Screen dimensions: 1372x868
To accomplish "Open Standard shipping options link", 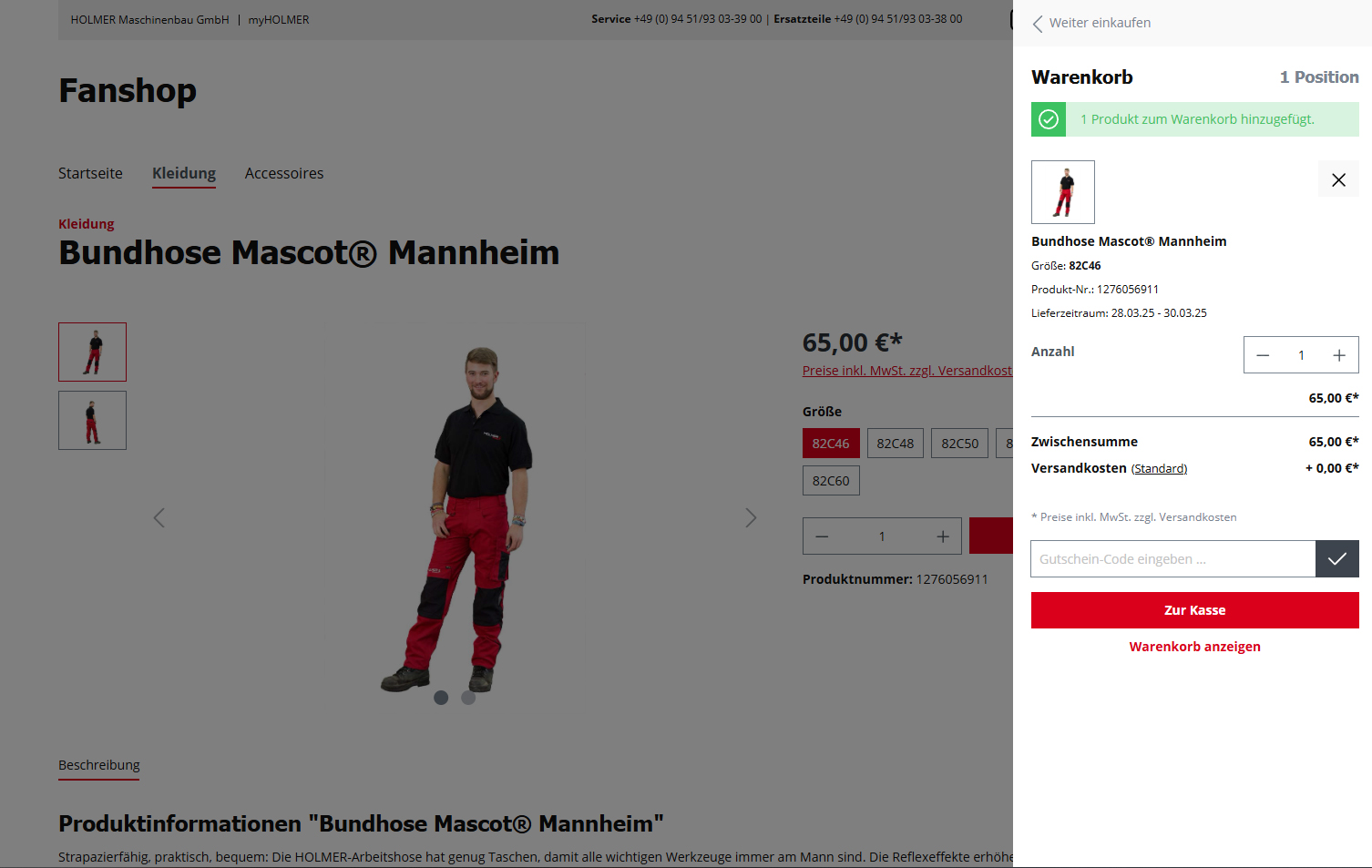I will coord(1160,469).
